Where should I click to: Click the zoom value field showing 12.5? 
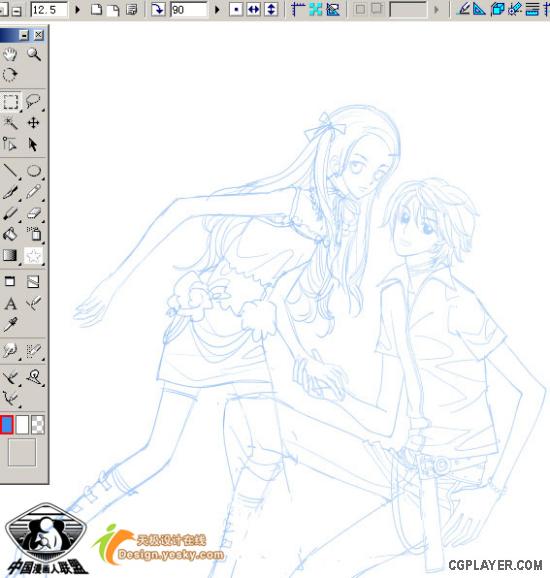pos(49,10)
